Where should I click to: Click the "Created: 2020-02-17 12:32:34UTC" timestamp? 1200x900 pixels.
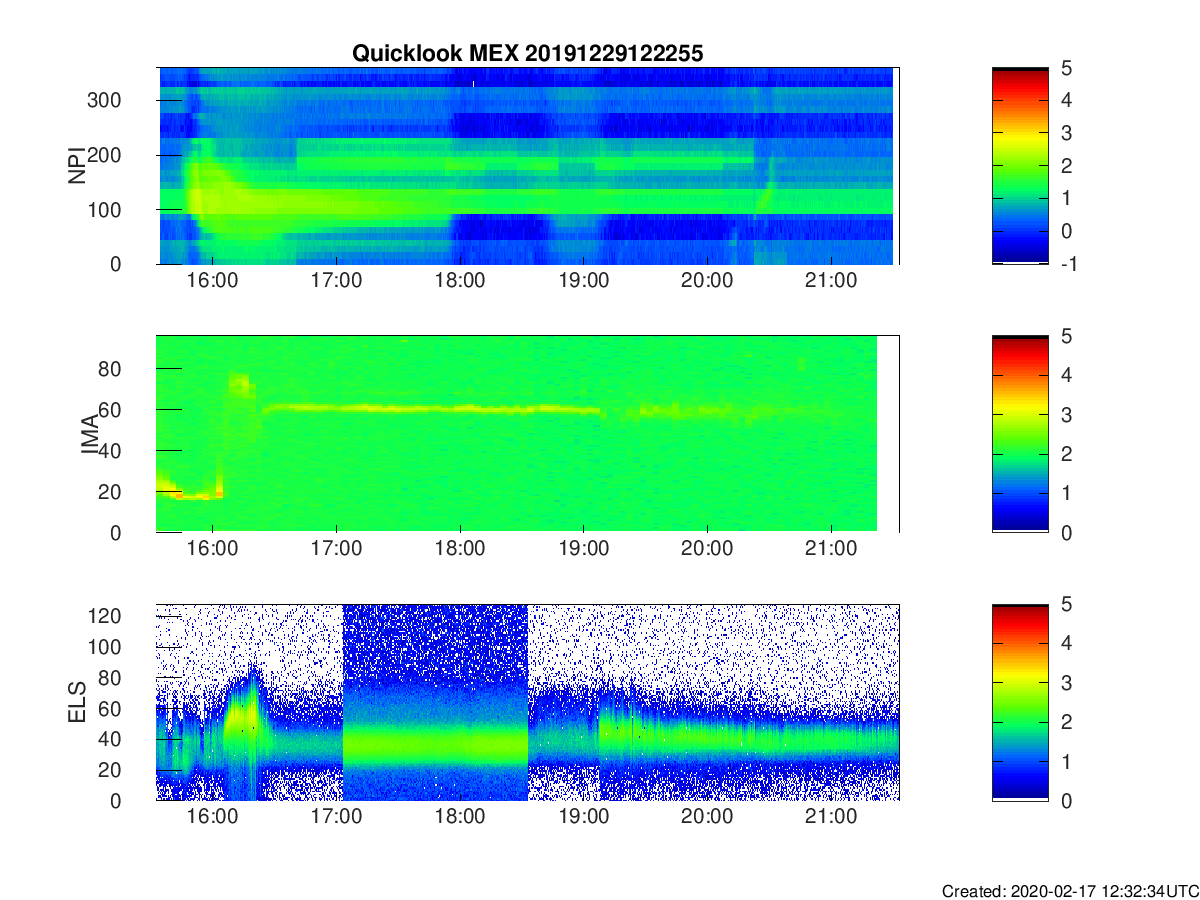tap(1070, 890)
